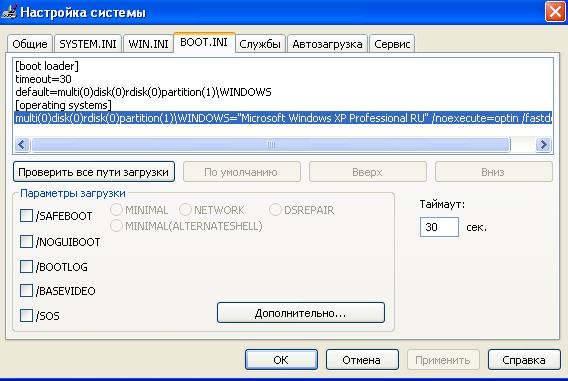Screen dimensions: 568x381
Task: Click the Вверх button
Action: [x=367, y=172]
